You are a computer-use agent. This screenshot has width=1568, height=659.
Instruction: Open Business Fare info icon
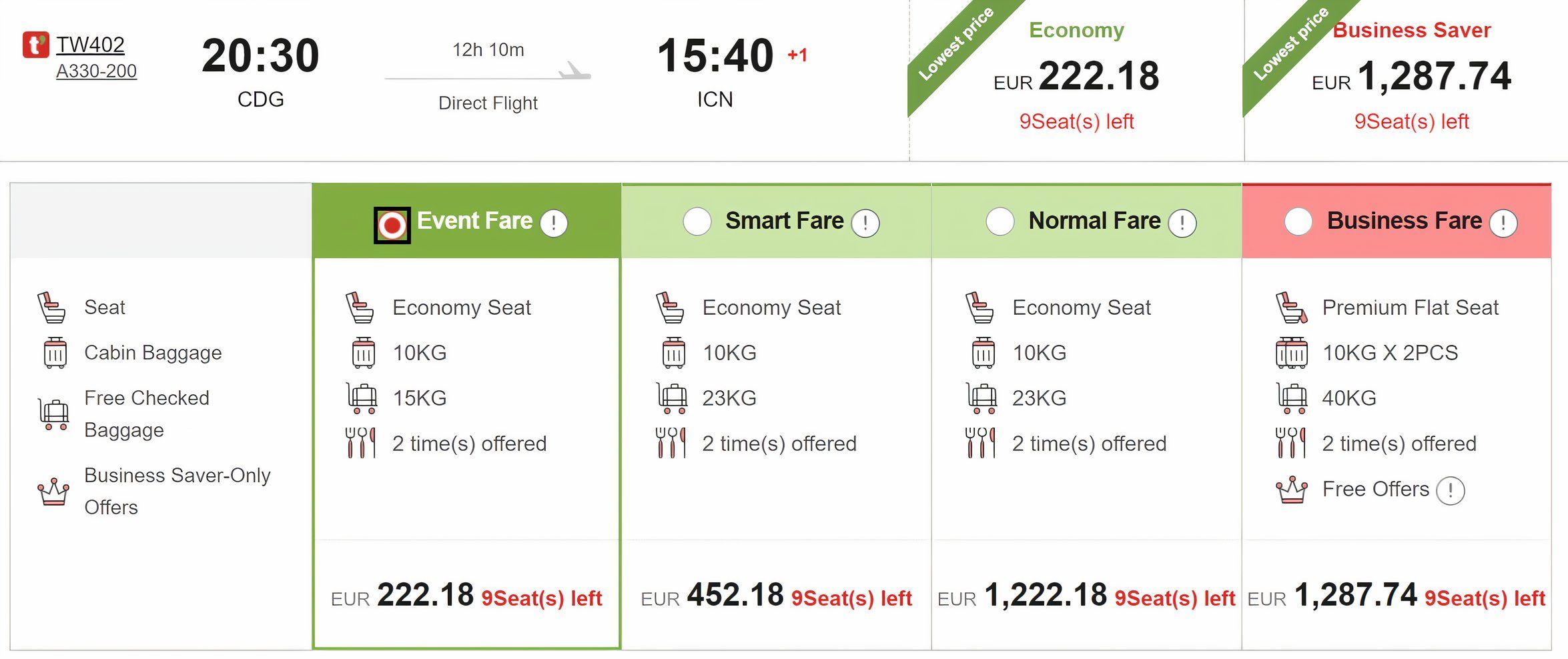coord(1503,223)
